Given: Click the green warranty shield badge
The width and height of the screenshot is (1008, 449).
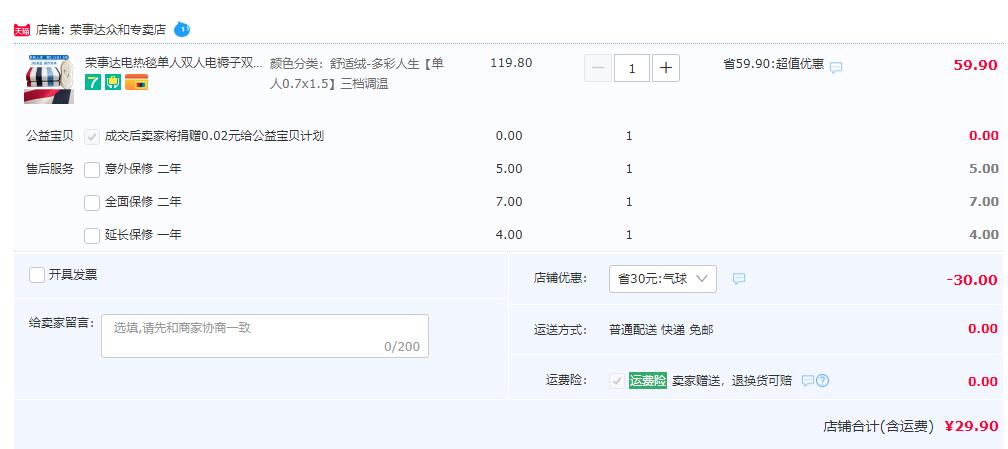Looking at the screenshot, I should (113, 82).
